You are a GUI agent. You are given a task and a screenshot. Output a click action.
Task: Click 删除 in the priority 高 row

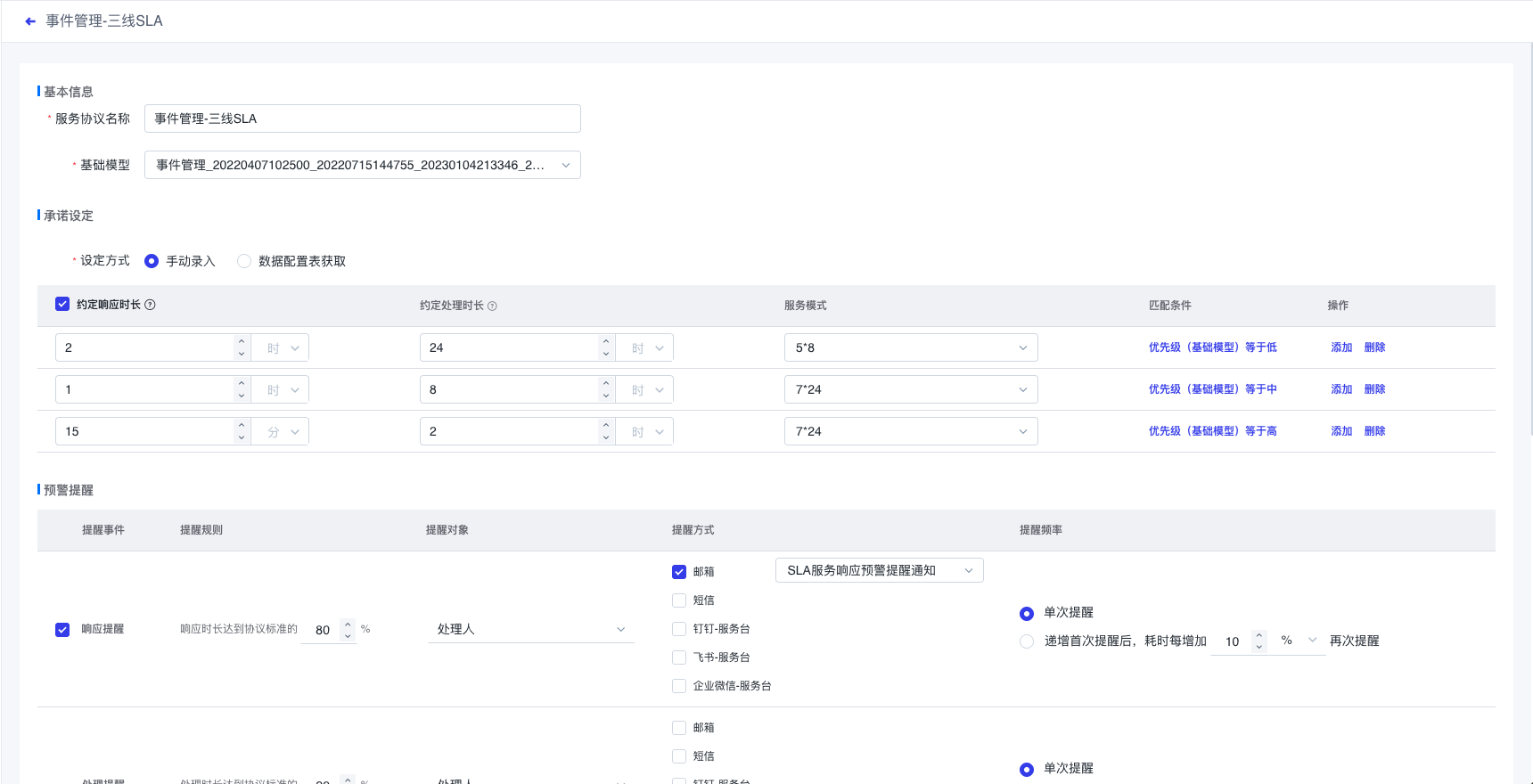[x=1374, y=431]
